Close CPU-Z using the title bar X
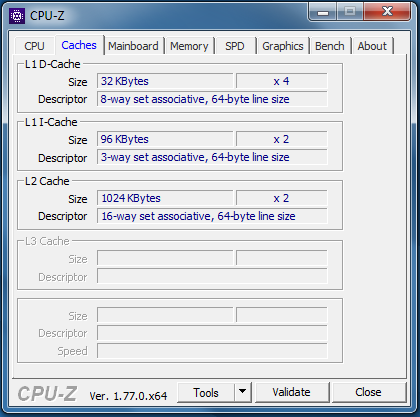420x417 pixels. (387, 12)
